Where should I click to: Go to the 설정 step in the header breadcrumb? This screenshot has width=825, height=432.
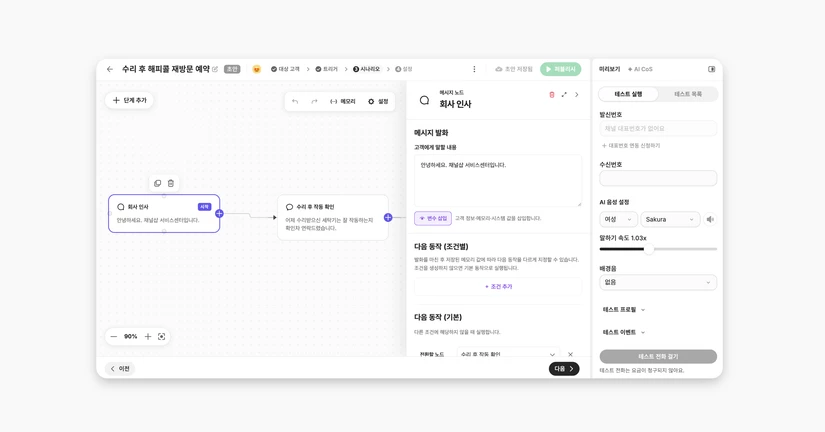coord(404,69)
